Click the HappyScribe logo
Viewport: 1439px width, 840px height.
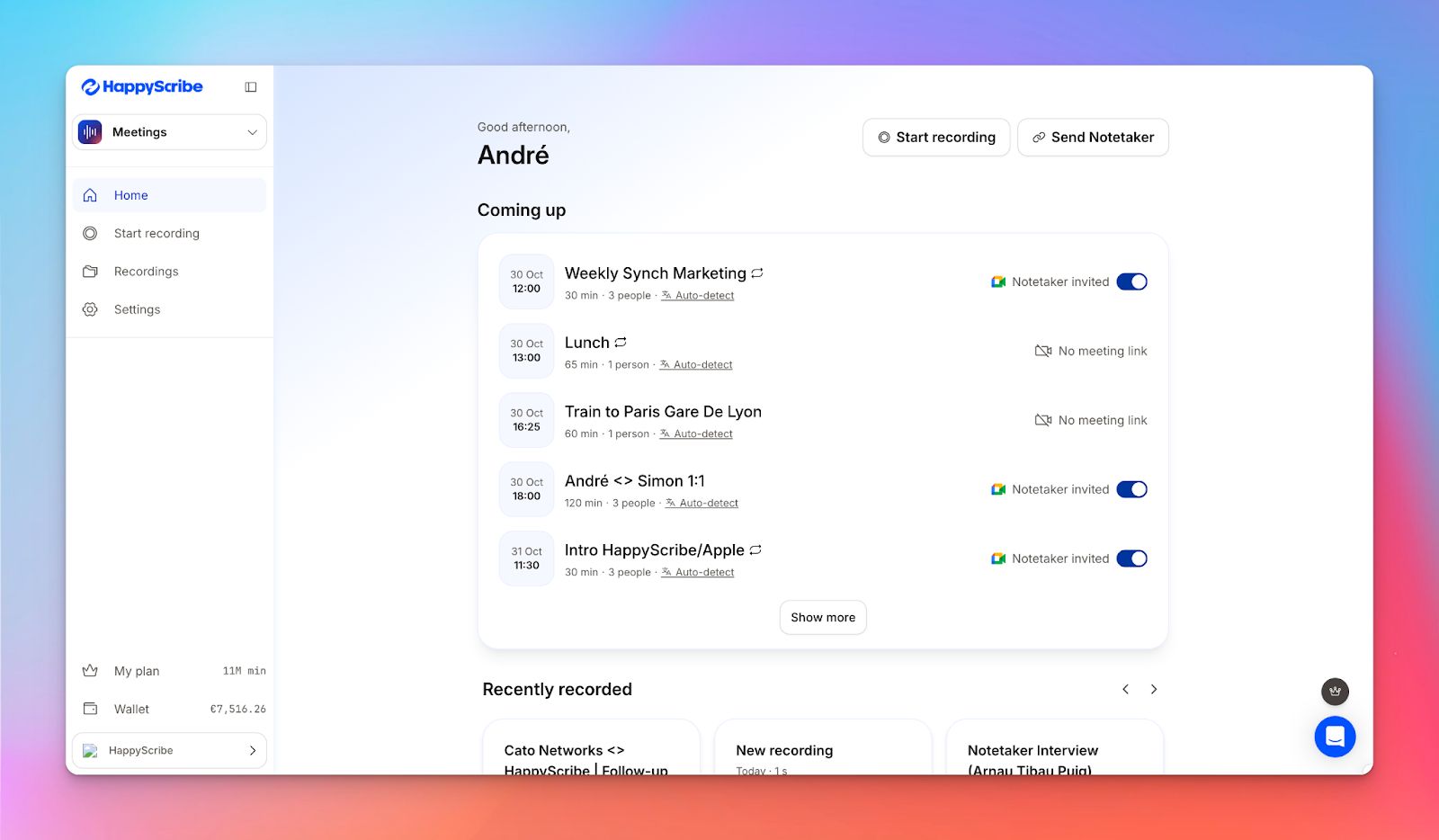(142, 86)
